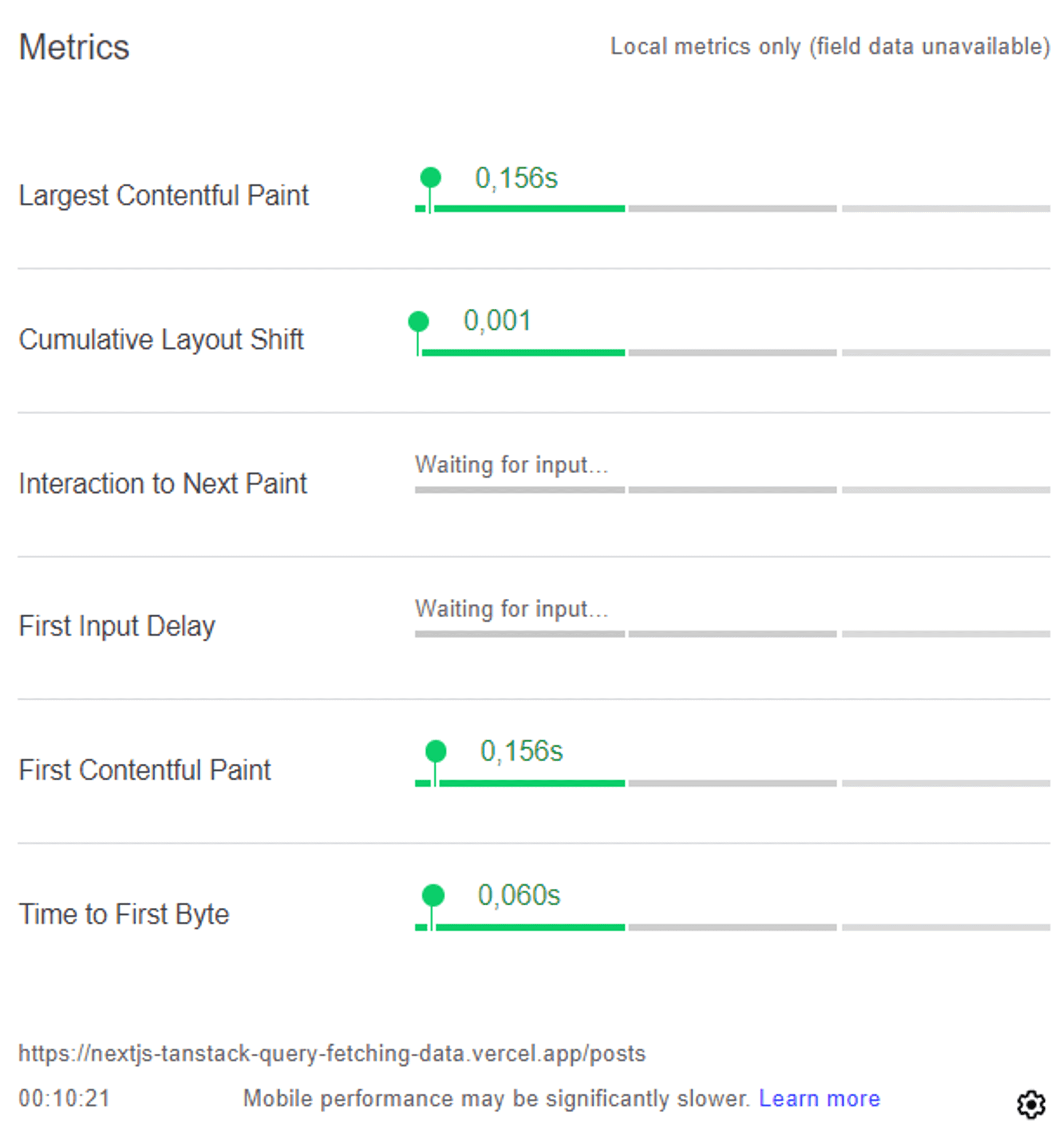Screen dimensions: 1064x1141
Task: Click the Largest Contentful Paint value 0,156s
Action: pos(516,178)
